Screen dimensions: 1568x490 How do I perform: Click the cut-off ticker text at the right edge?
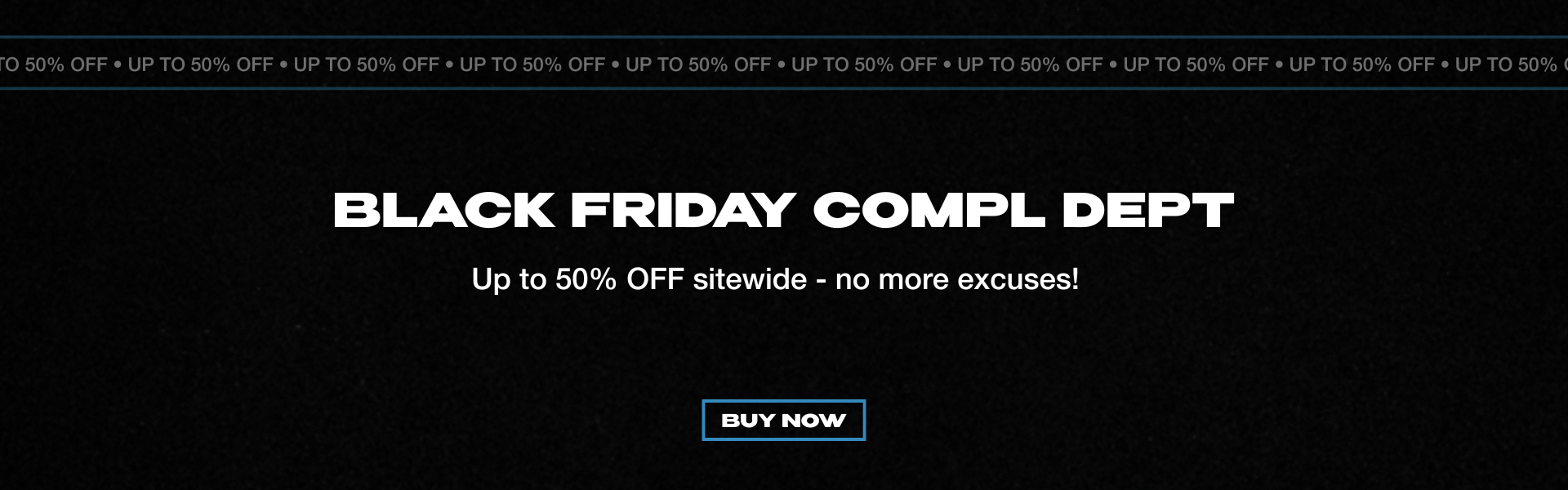1509,65
